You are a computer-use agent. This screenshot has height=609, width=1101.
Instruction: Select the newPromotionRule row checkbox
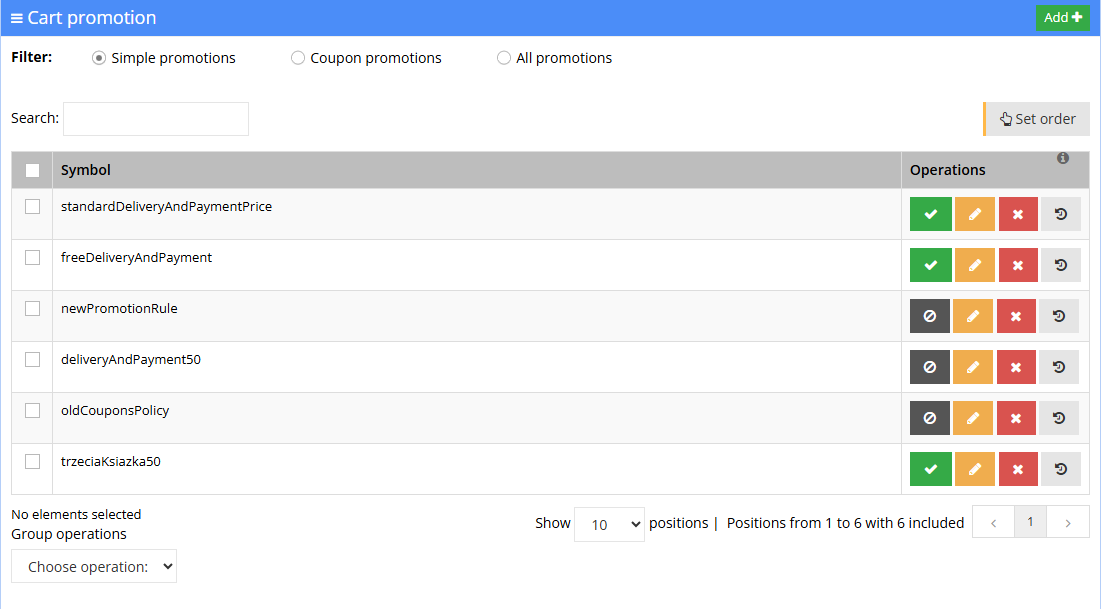[x=32, y=308]
